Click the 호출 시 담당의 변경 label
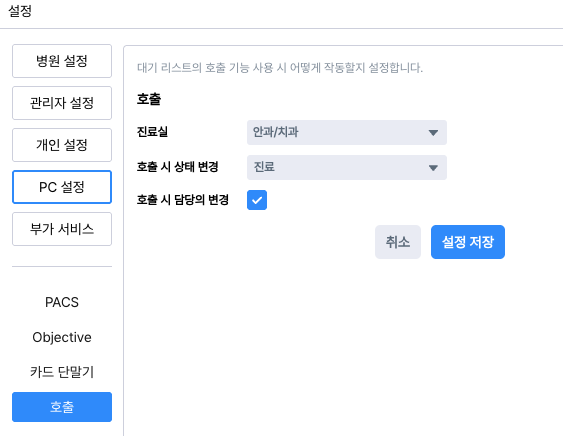Viewport: 563px width, 436px height. (183, 200)
